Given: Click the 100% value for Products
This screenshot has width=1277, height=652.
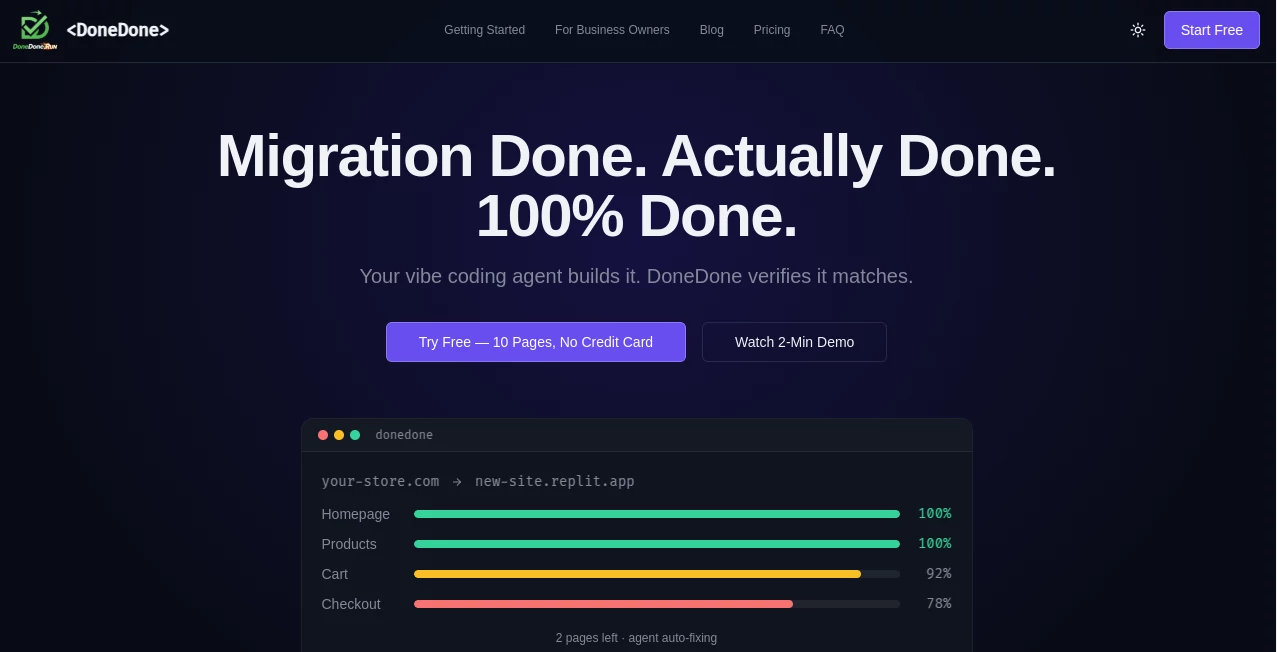Looking at the screenshot, I should click(x=935, y=543).
